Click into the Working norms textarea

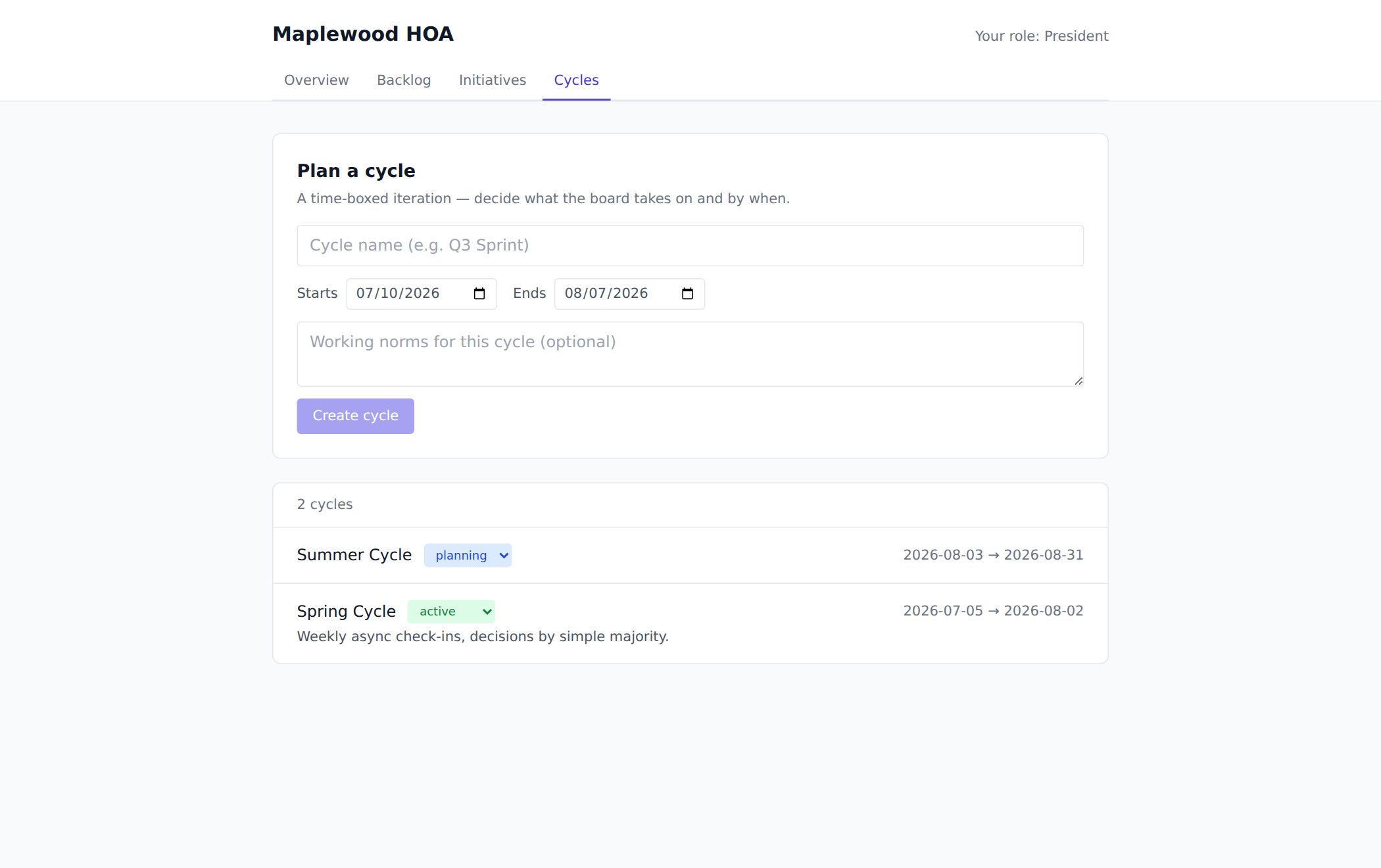[690, 354]
